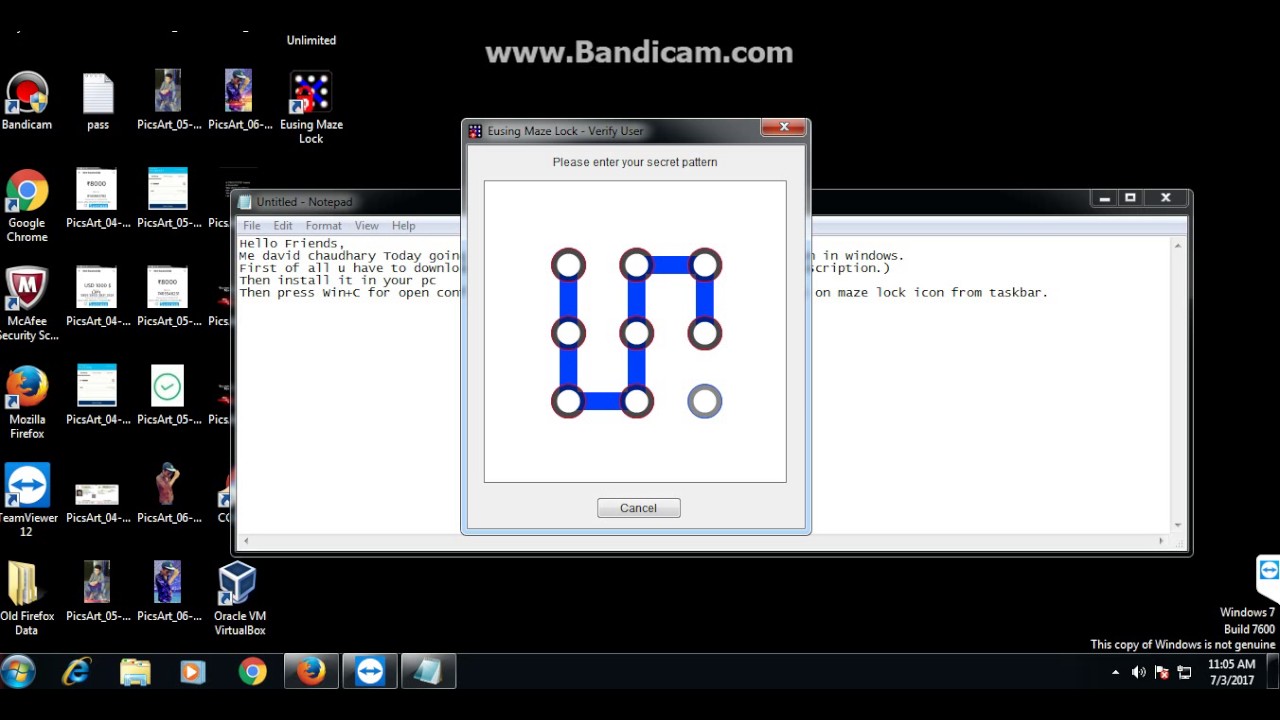Open the Edit menu in Notepad

283,226
